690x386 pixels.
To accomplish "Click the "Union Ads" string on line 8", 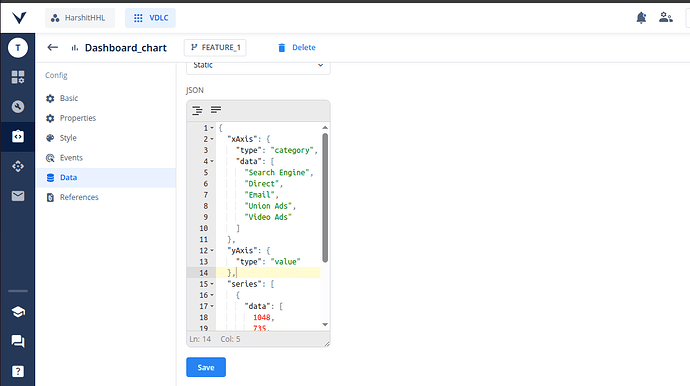I will coord(268,206).
